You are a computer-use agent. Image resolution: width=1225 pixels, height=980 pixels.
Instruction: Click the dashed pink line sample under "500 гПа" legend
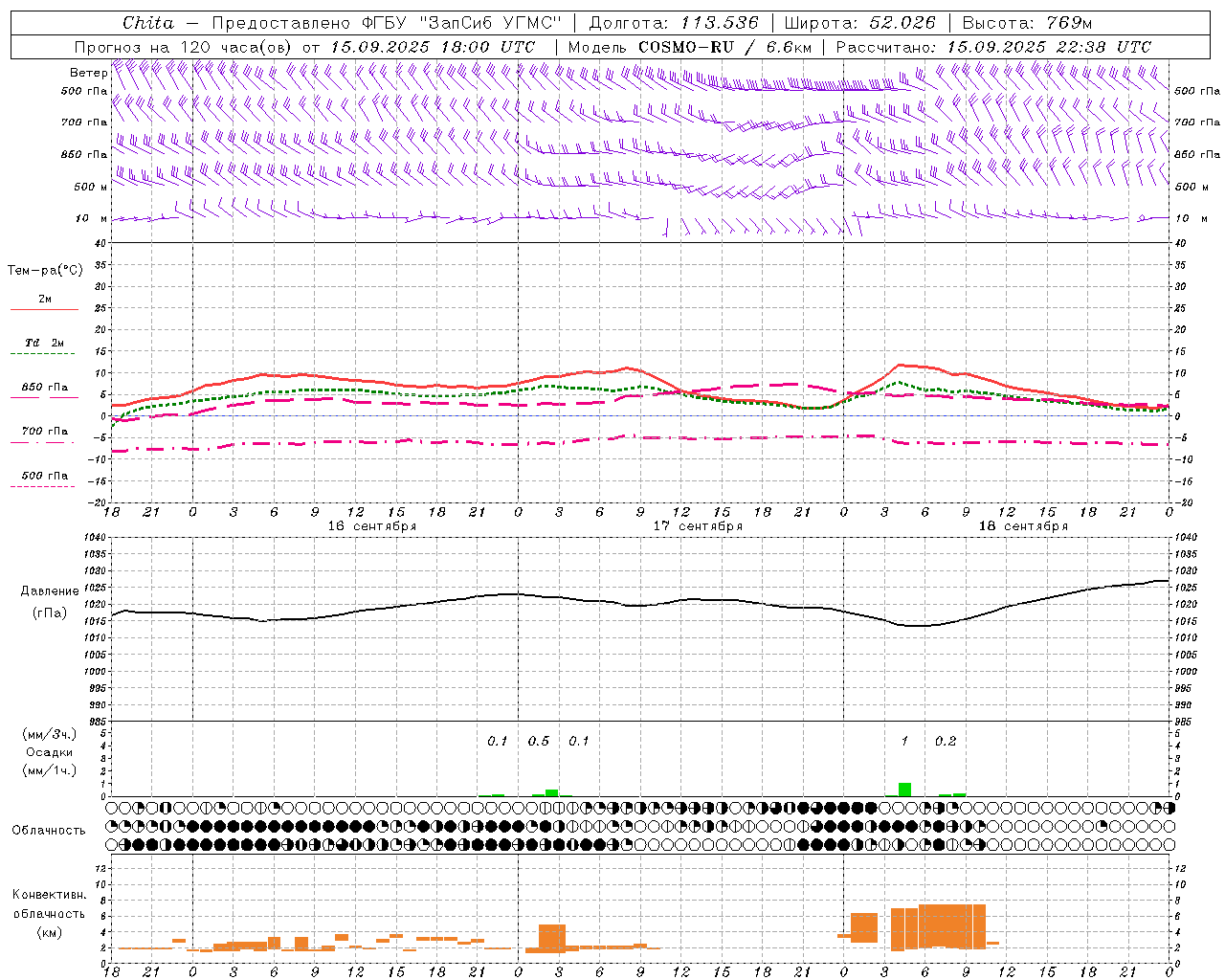(43, 487)
